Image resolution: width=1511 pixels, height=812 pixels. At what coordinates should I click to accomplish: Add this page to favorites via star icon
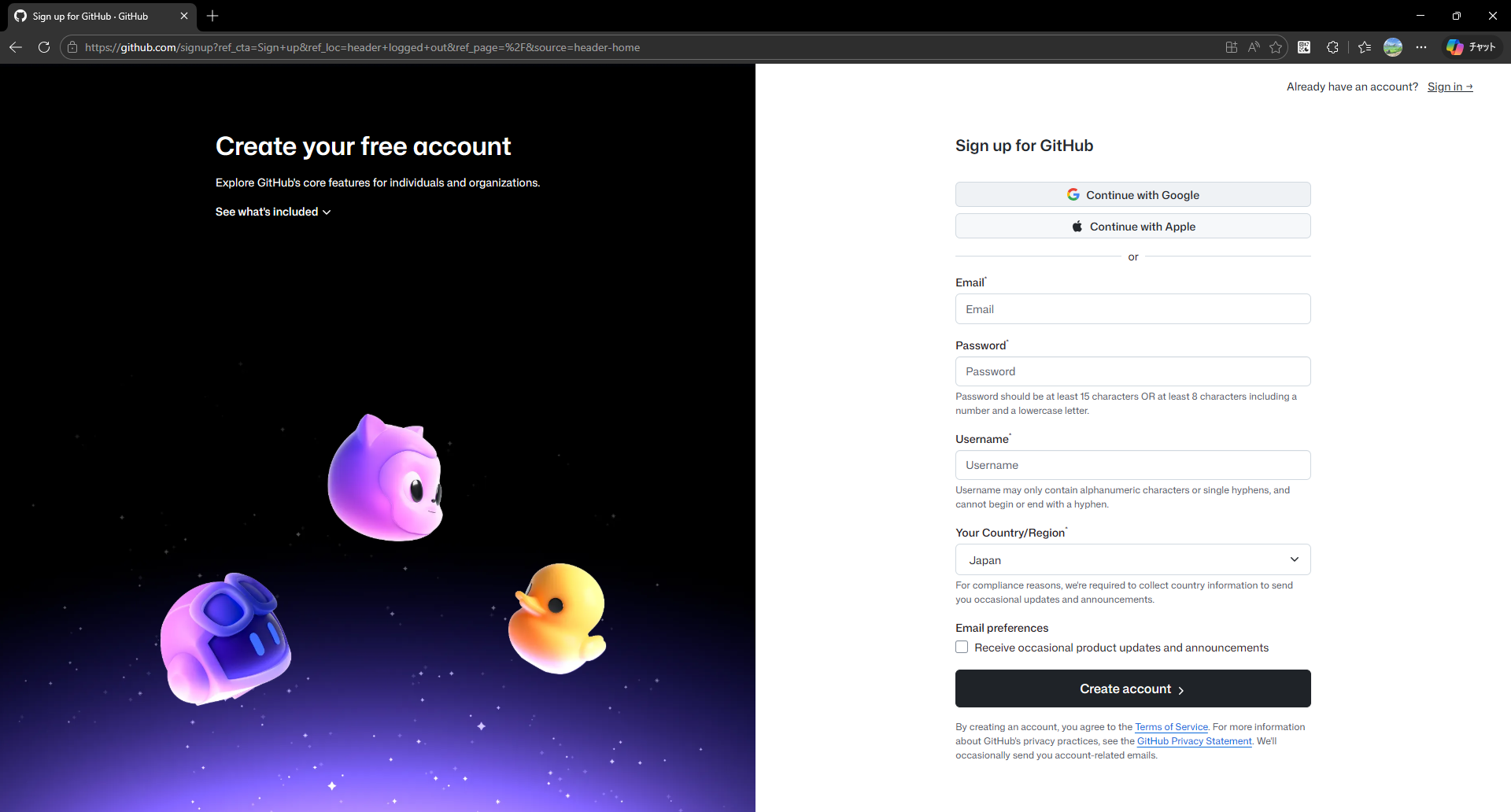click(1276, 47)
